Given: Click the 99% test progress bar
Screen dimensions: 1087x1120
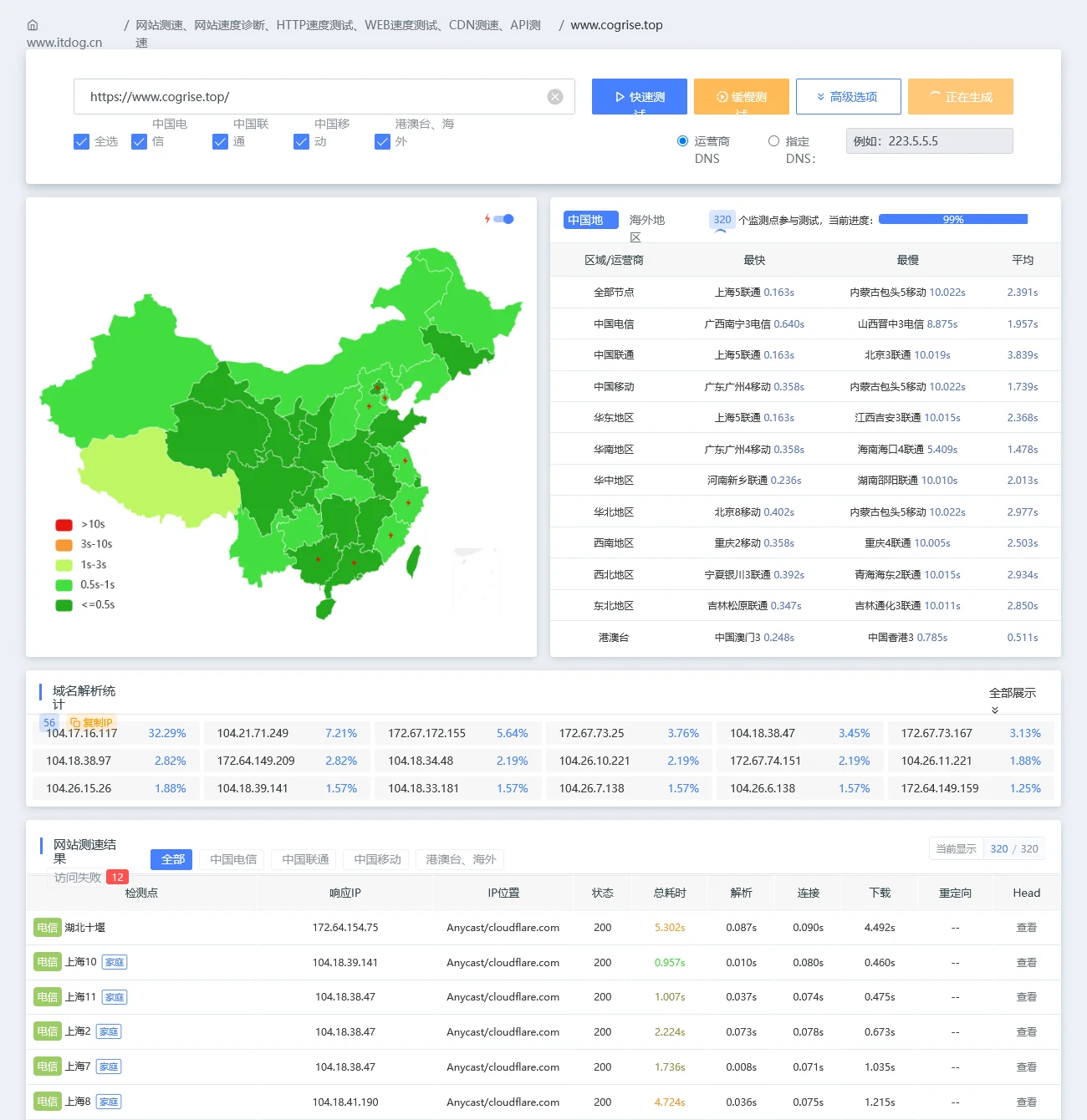Looking at the screenshot, I should point(953,219).
